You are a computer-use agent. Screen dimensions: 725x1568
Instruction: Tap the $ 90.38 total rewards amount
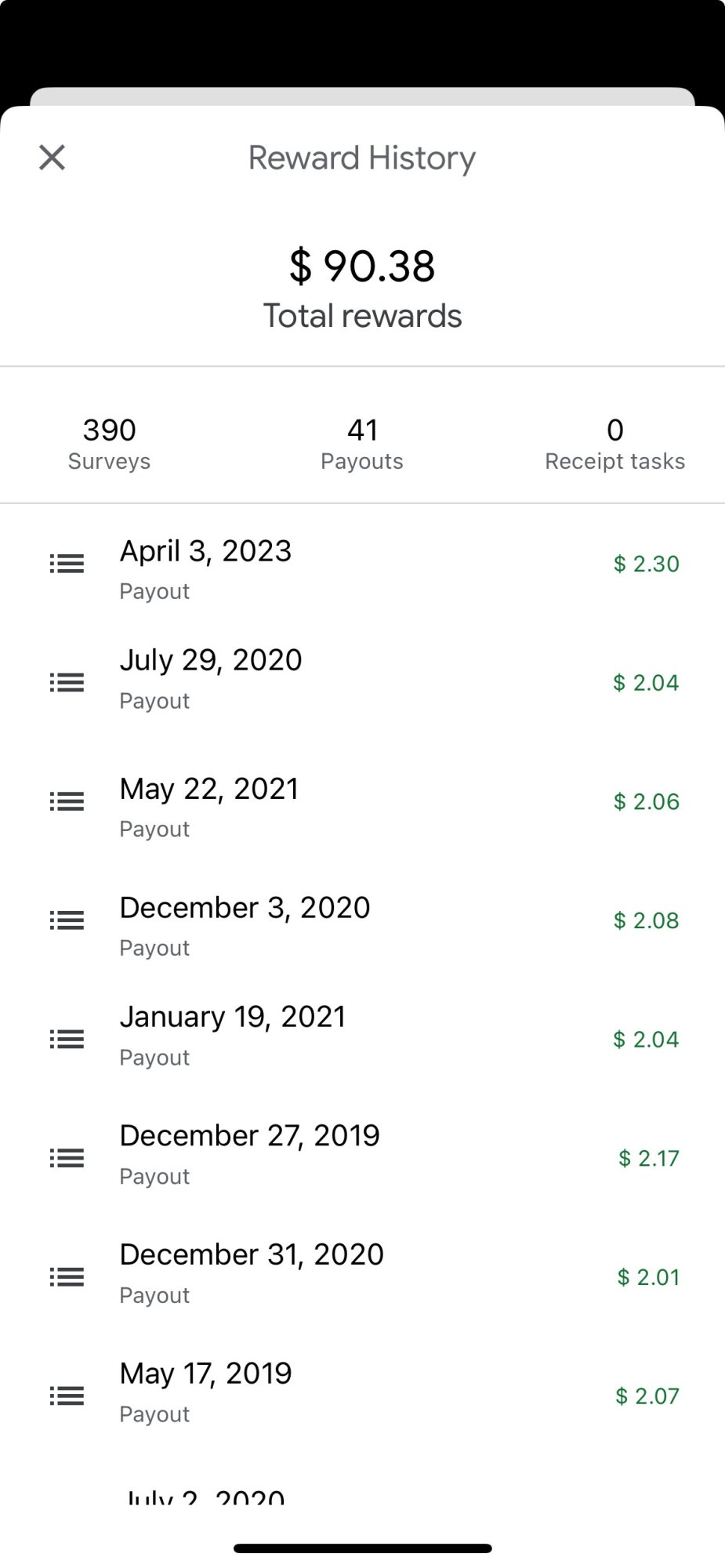pyautogui.click(x=362, y=267)
